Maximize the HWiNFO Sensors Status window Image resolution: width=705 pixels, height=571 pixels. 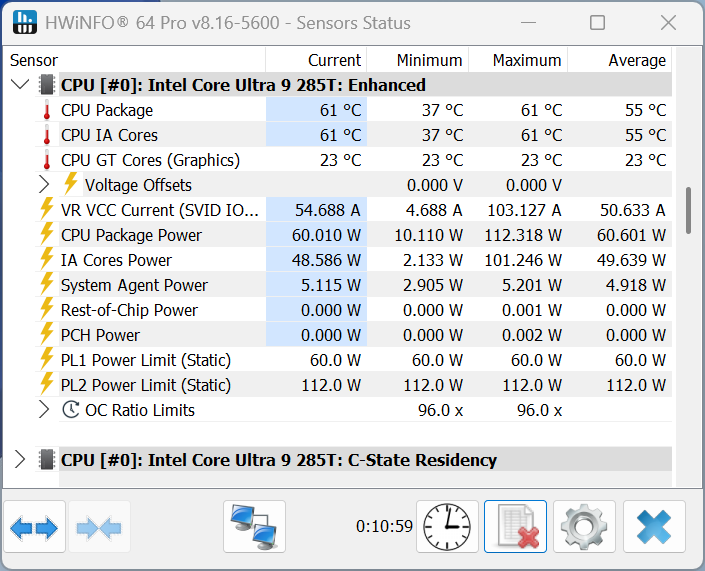(x=597, y=22)
